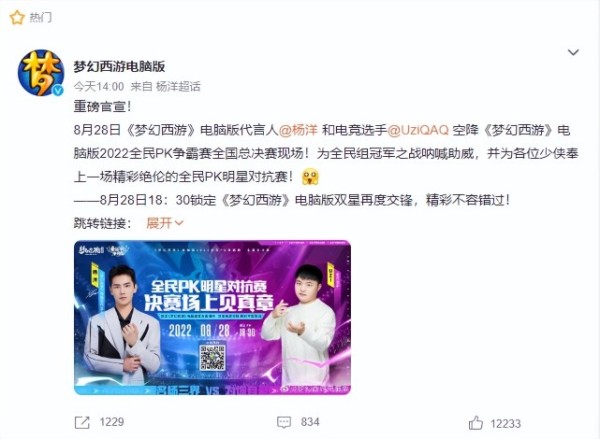Open the PK star match poster image
This screenshot has height=439, width=600.
(212, 318)
